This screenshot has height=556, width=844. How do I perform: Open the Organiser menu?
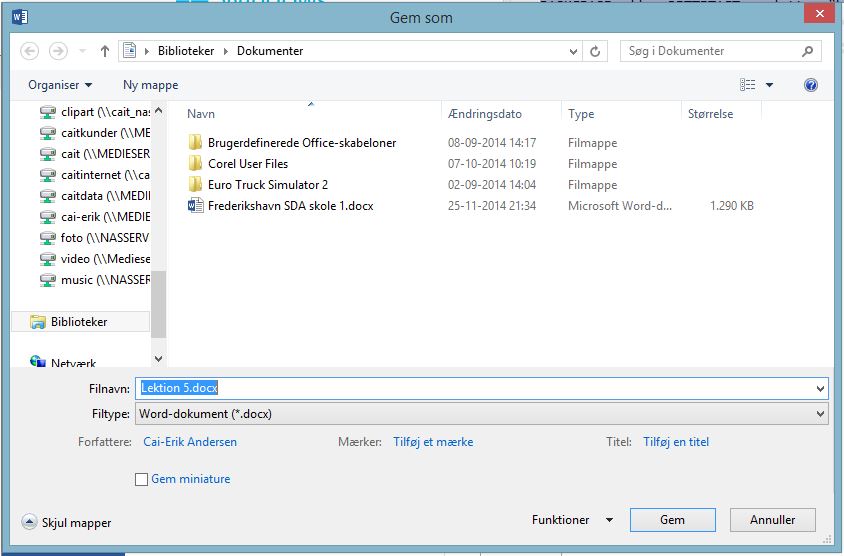point(60,85)
